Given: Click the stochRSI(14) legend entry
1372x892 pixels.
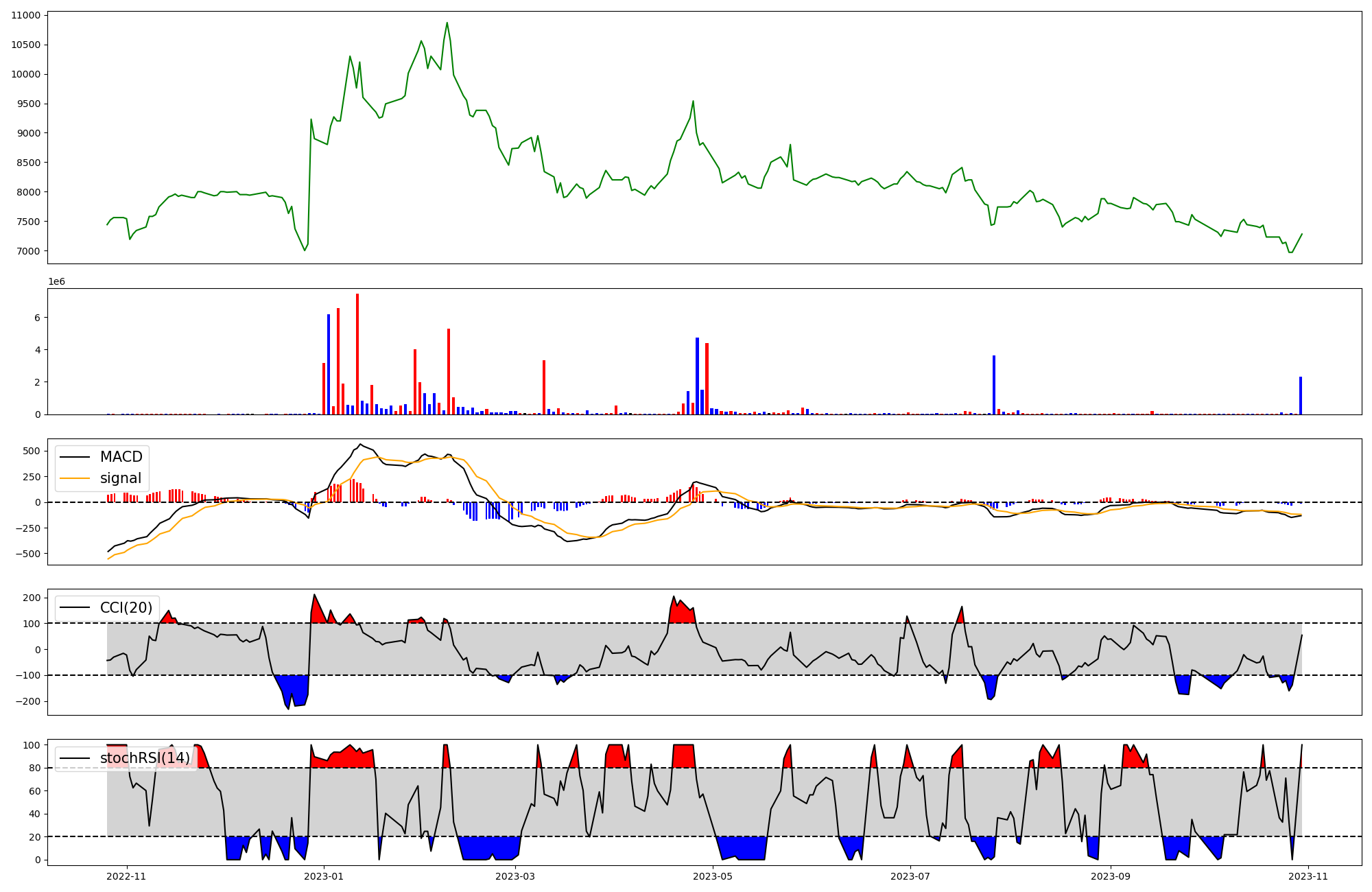Looking at the screenshot, I should click(145, 758).
